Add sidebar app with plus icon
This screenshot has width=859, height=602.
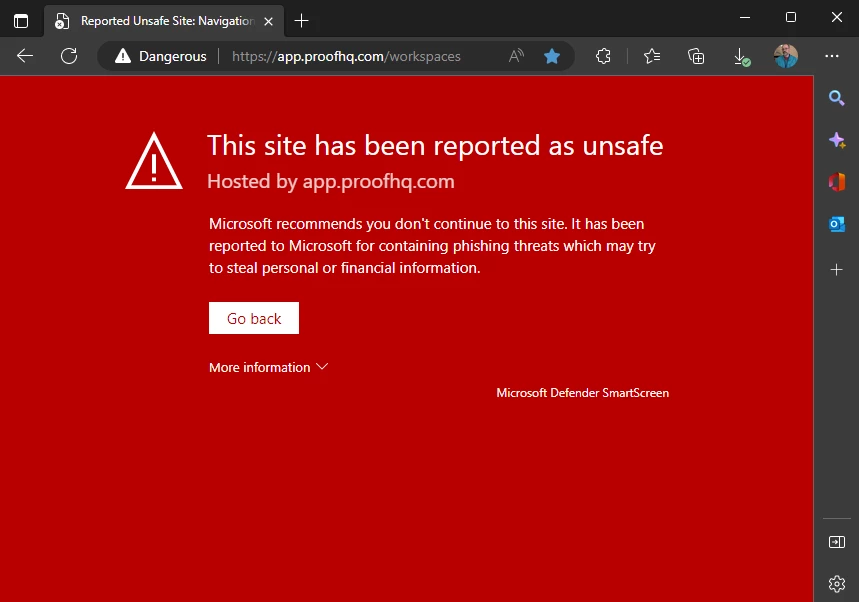click(x=837, y=270)
